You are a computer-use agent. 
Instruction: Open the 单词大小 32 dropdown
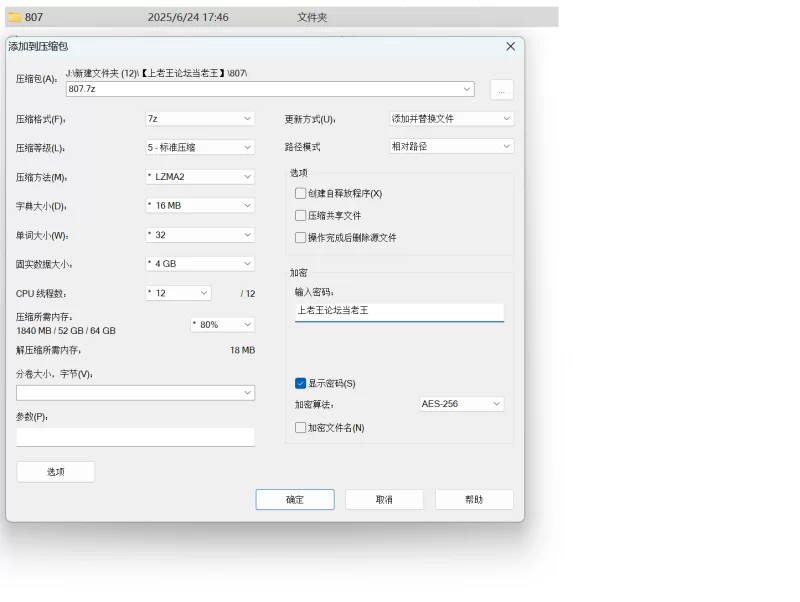(x=199, y=235)
